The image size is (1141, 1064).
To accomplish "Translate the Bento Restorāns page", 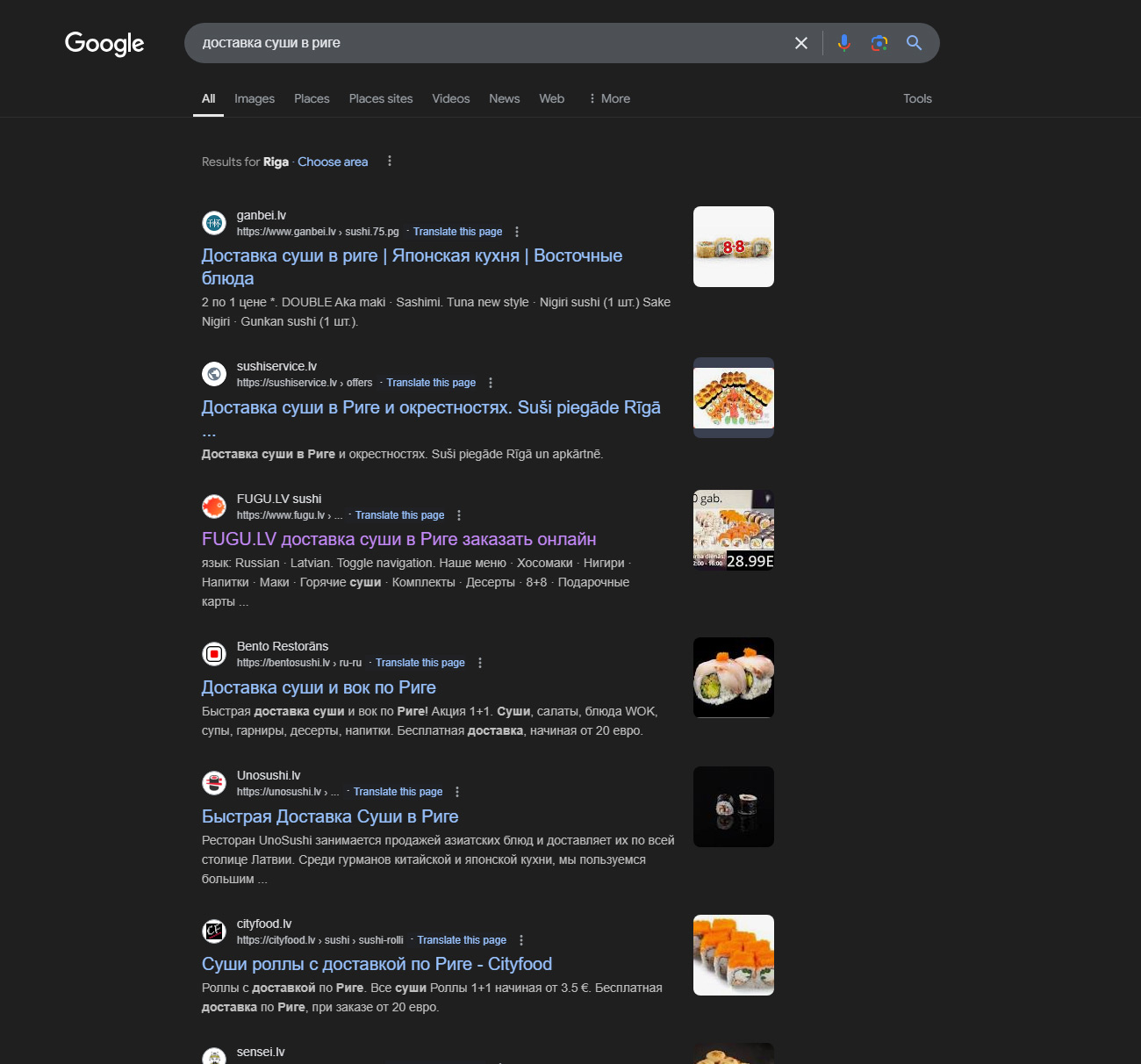I will tap(420, 663).
